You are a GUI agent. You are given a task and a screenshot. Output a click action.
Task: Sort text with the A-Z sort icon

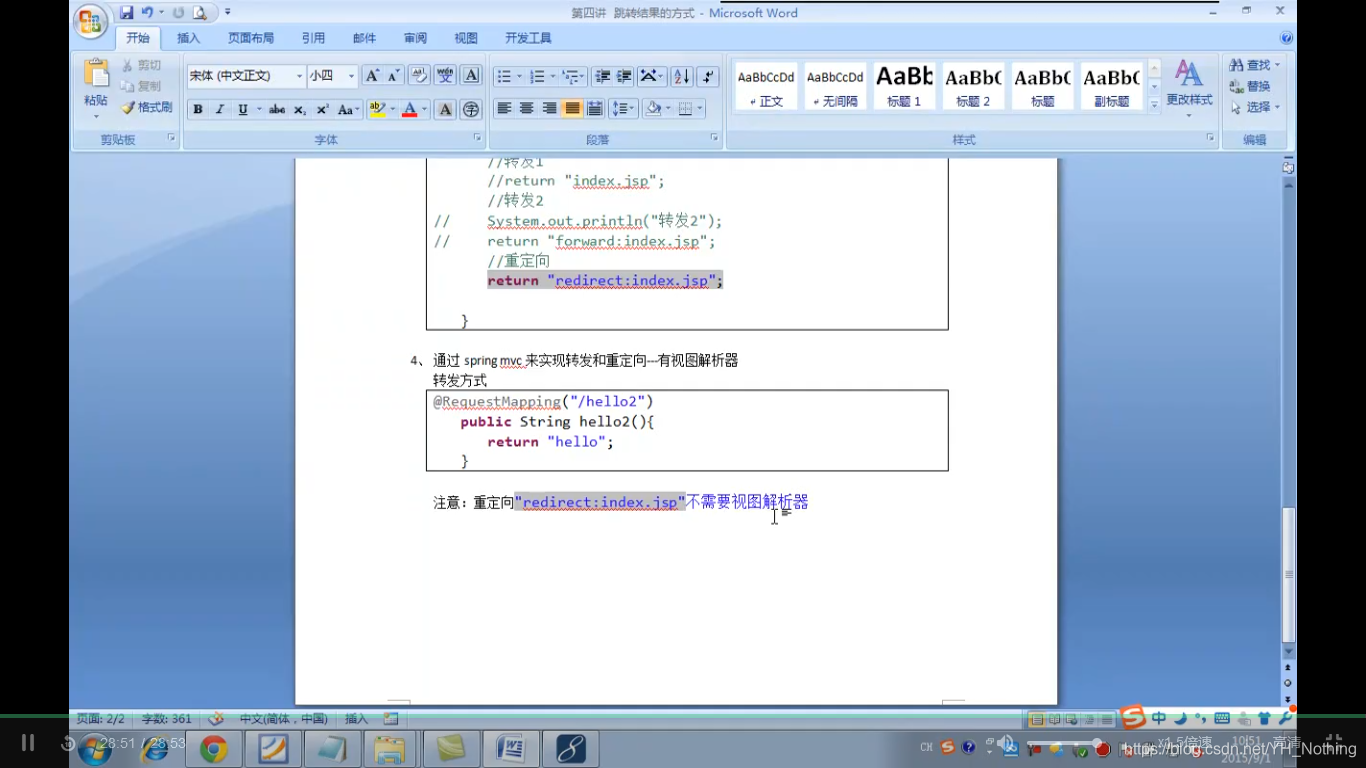pyautogui.click(x=682, y=76)
